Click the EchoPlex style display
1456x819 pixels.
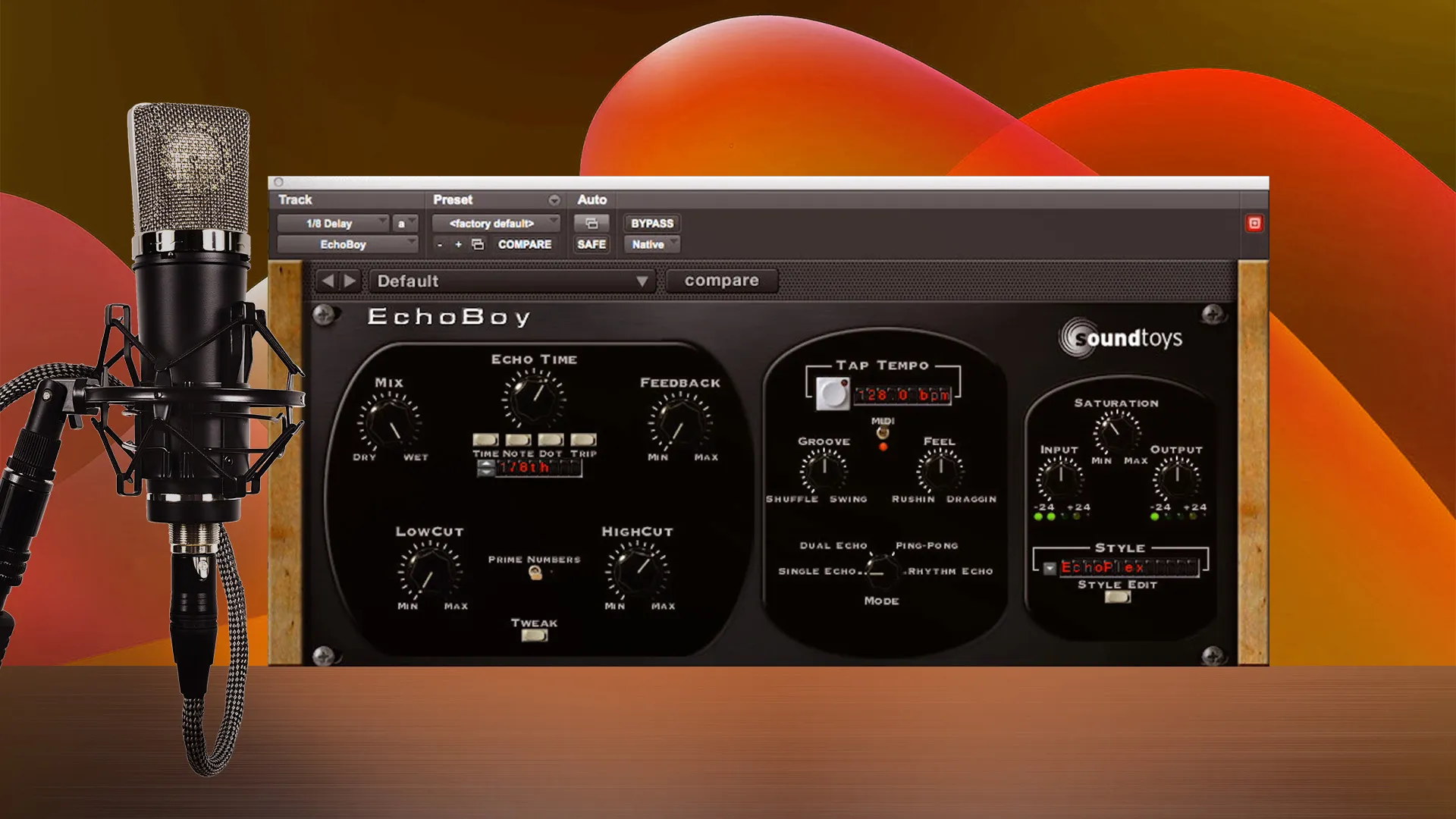1128,567
